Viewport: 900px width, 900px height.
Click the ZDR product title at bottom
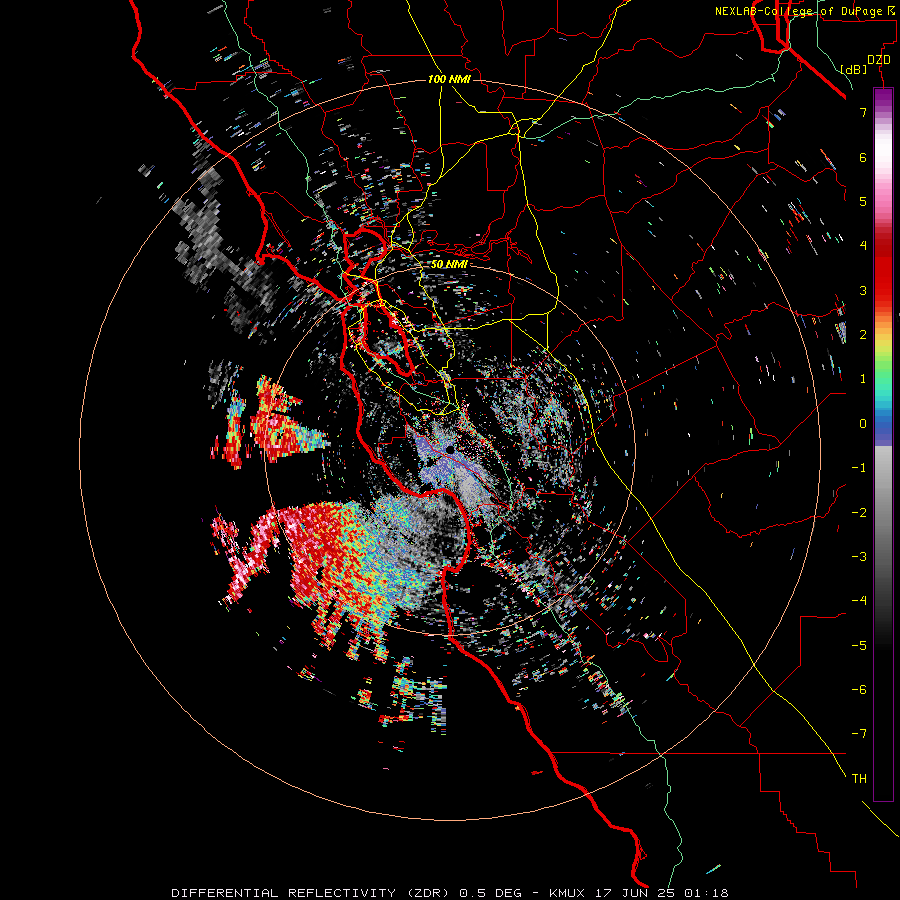449,893
